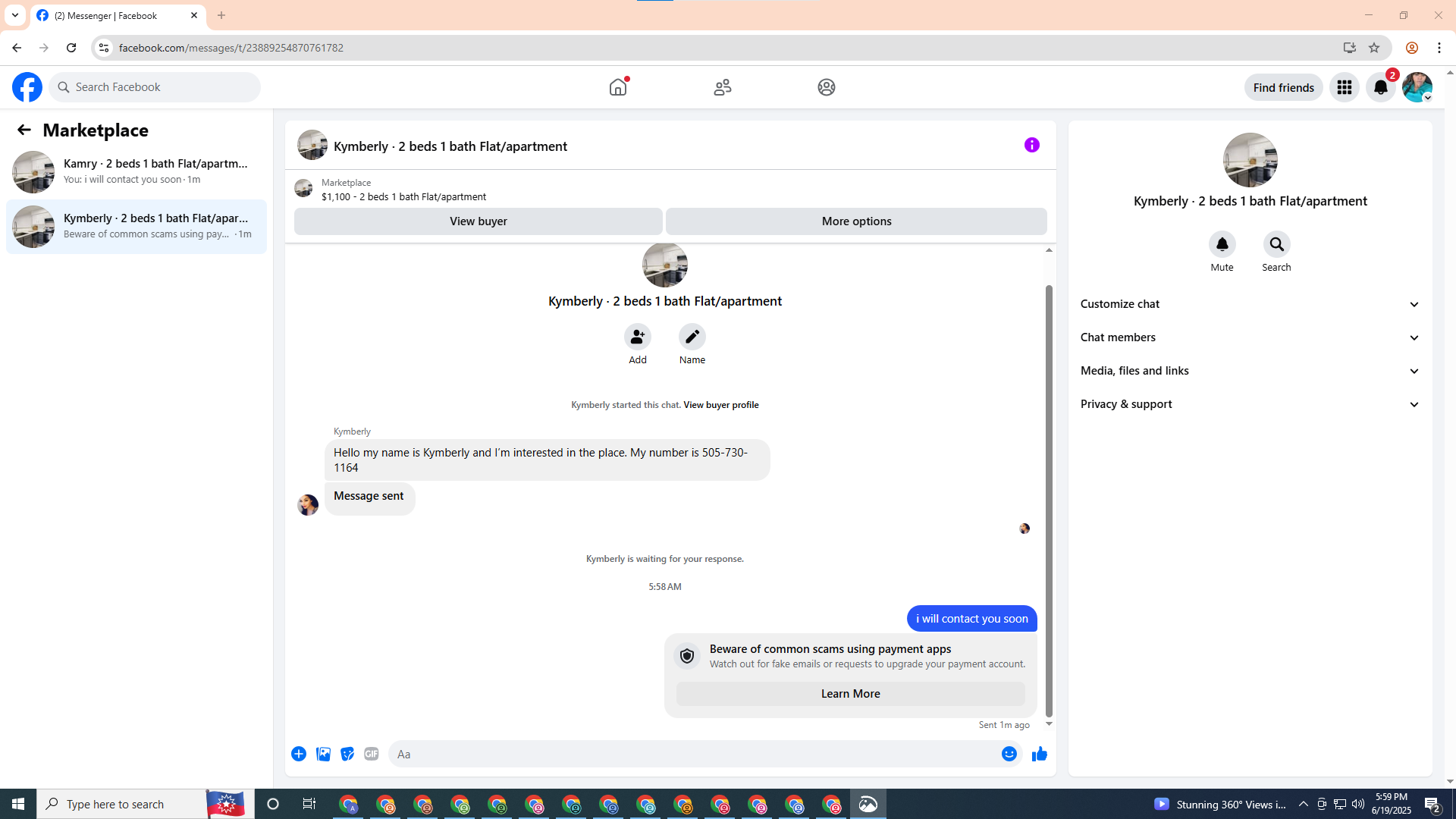Open Chrome profile icon in toolbar
This screenshot has width=1456, height=819.
click(1412, 48)
